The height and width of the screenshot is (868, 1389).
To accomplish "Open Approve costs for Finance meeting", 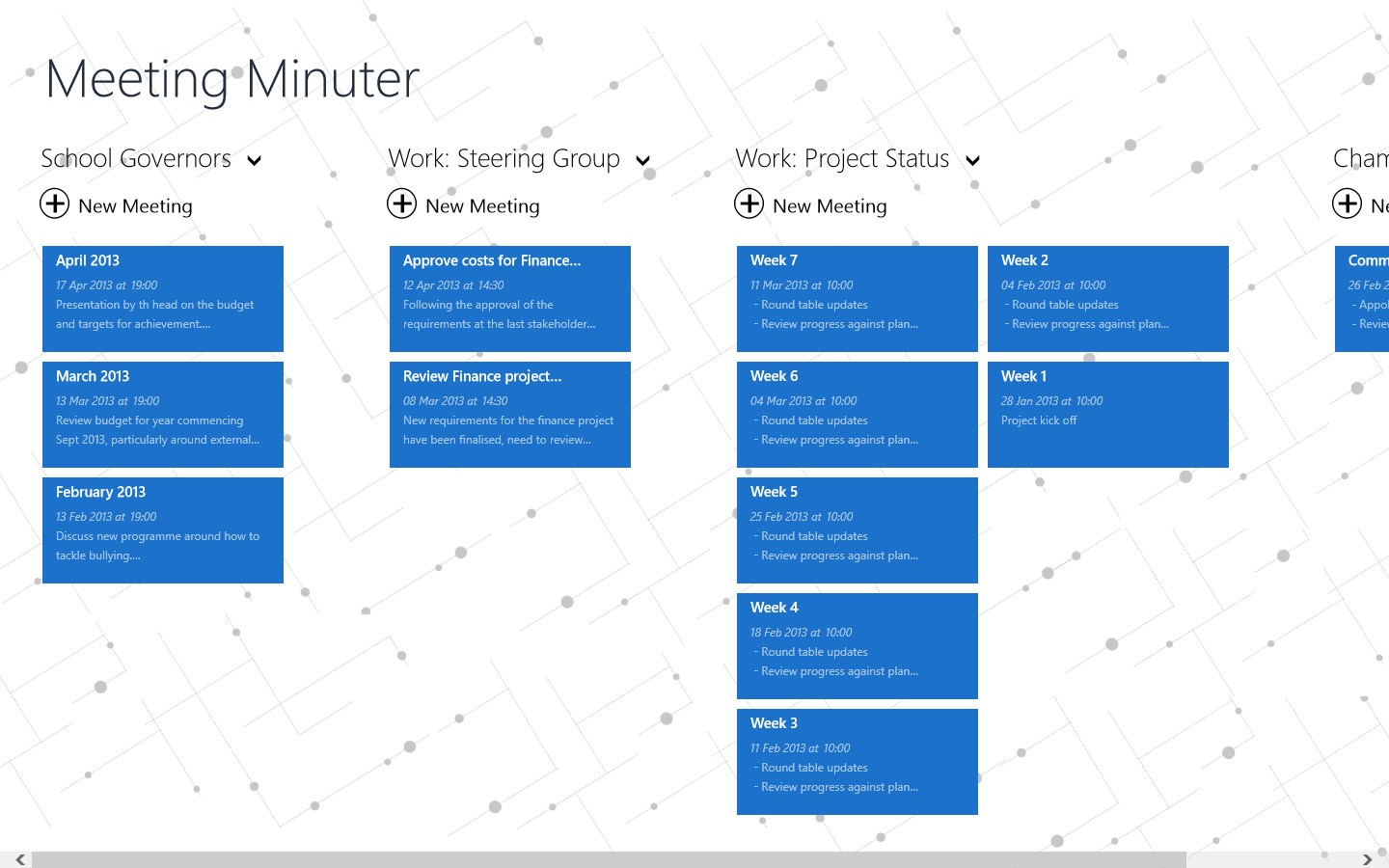I will pos(510,299).
